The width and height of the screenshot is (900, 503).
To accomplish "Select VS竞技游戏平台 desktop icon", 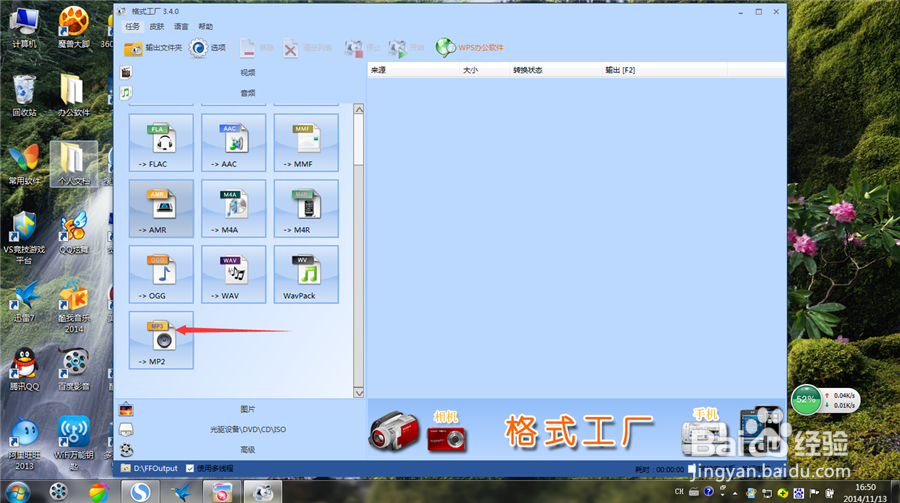I will click(24, 238).
